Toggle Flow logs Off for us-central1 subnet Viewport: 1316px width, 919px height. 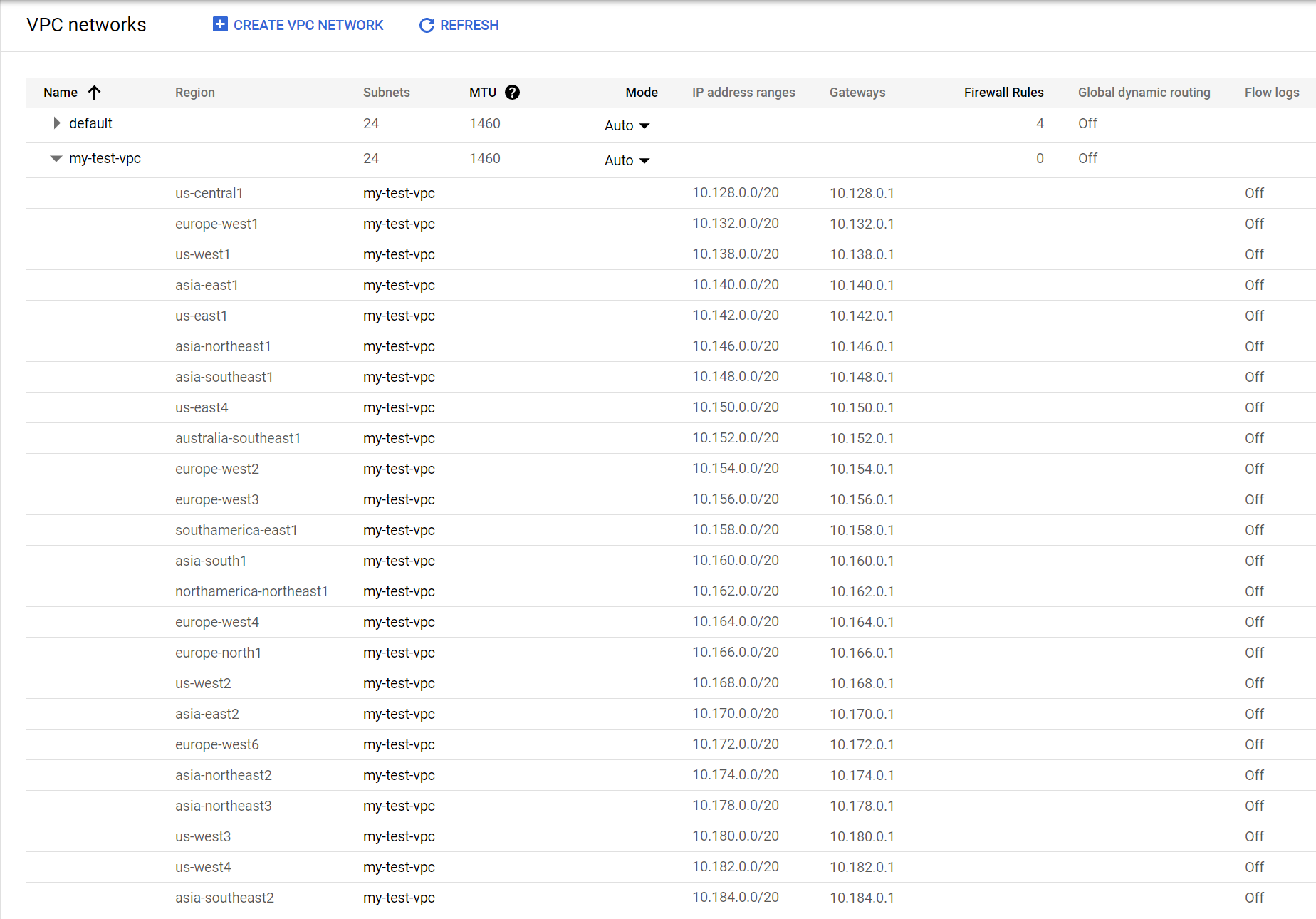(x=1254, y=192)
